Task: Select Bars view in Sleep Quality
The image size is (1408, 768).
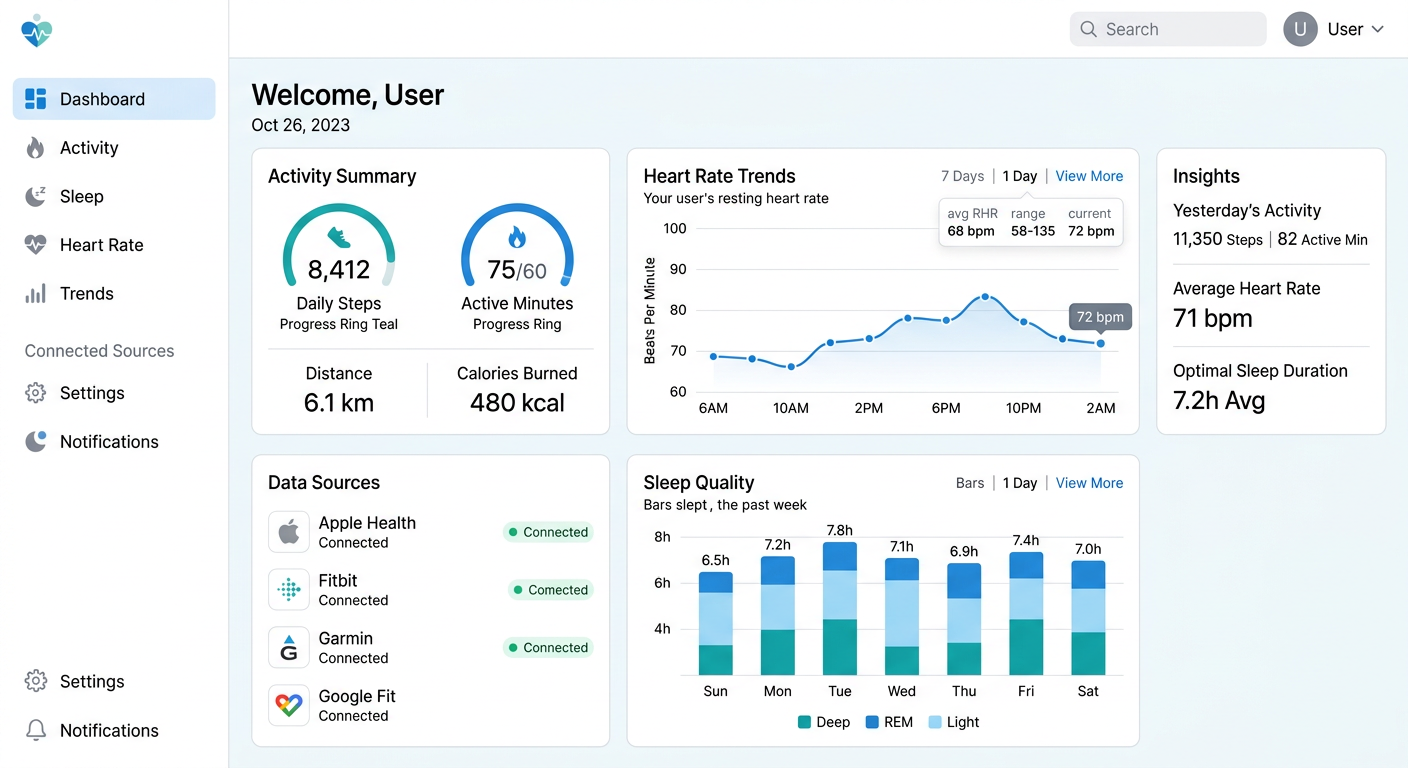Action: tap(970, 483)
